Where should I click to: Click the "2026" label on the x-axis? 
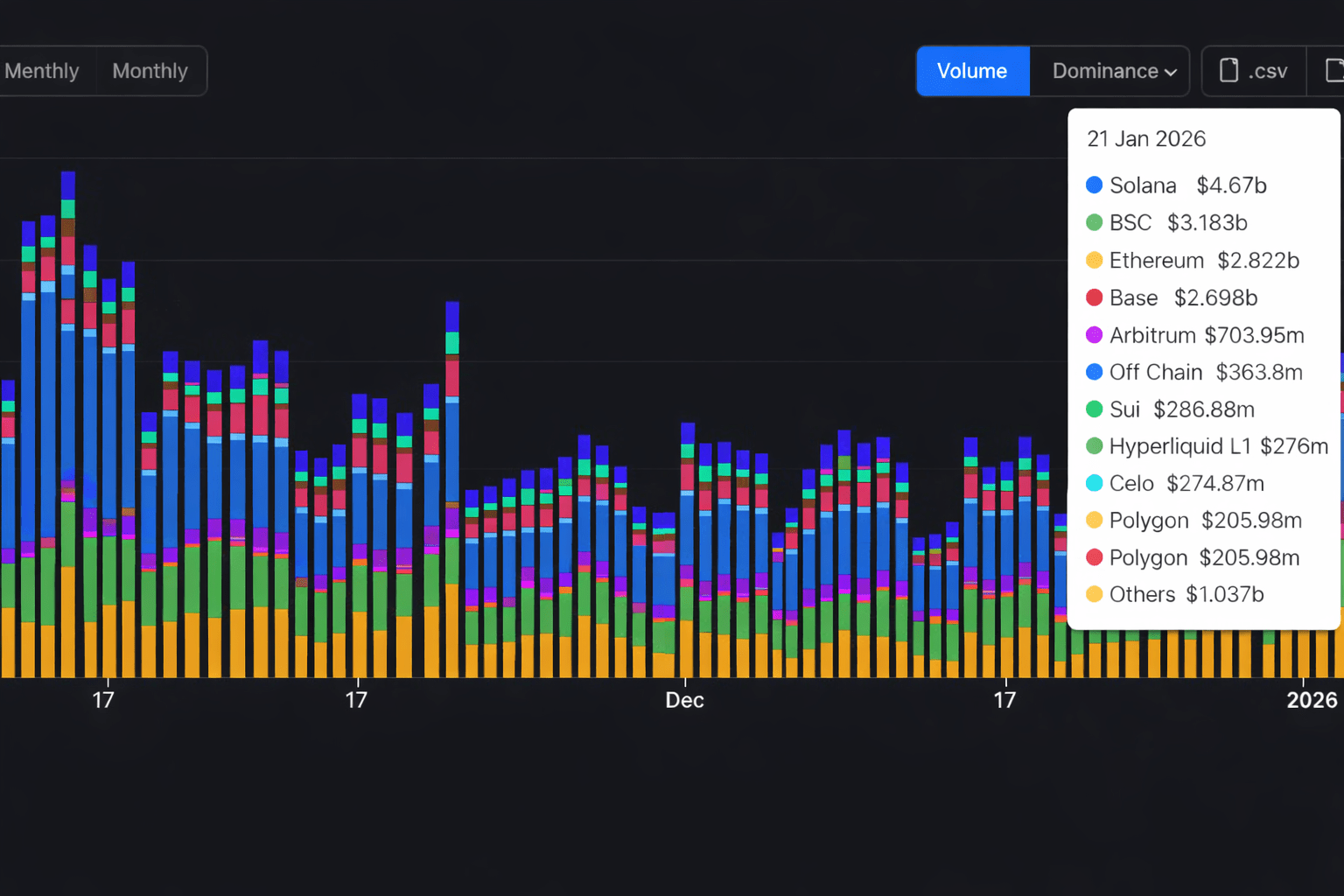point(1312,700)
